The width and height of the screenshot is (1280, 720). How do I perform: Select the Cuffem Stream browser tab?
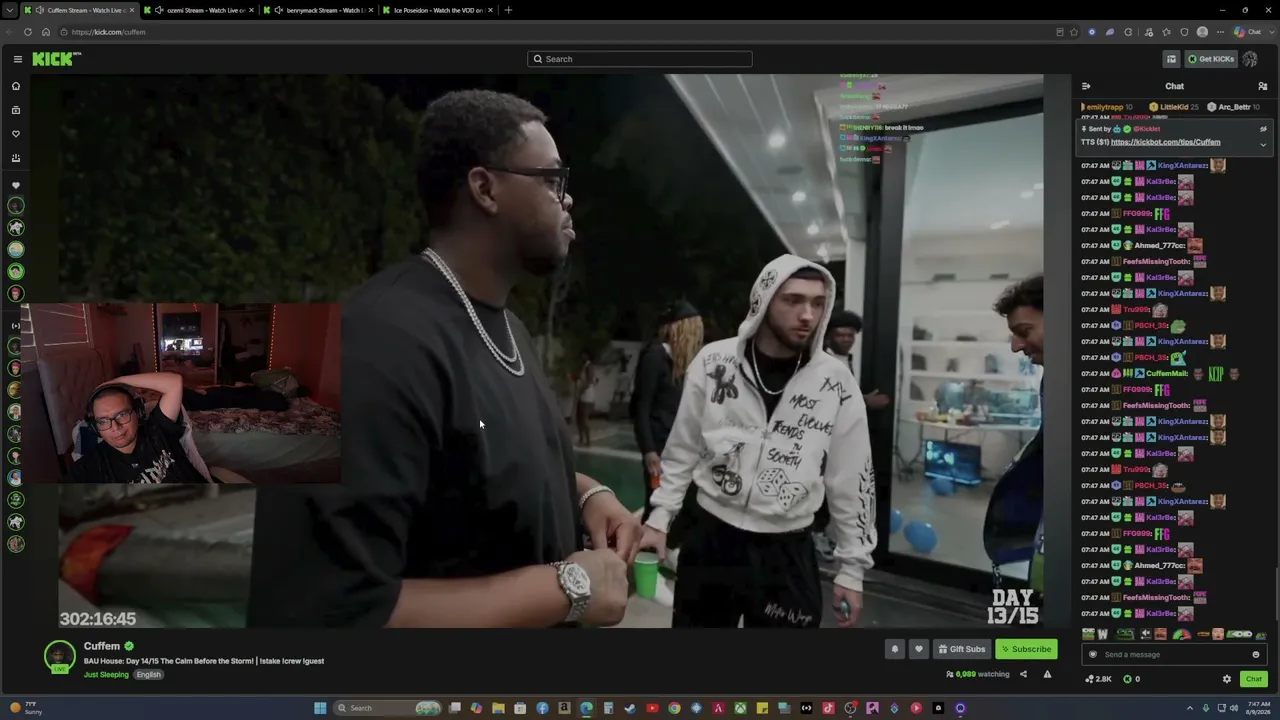[x=78, y=10]
